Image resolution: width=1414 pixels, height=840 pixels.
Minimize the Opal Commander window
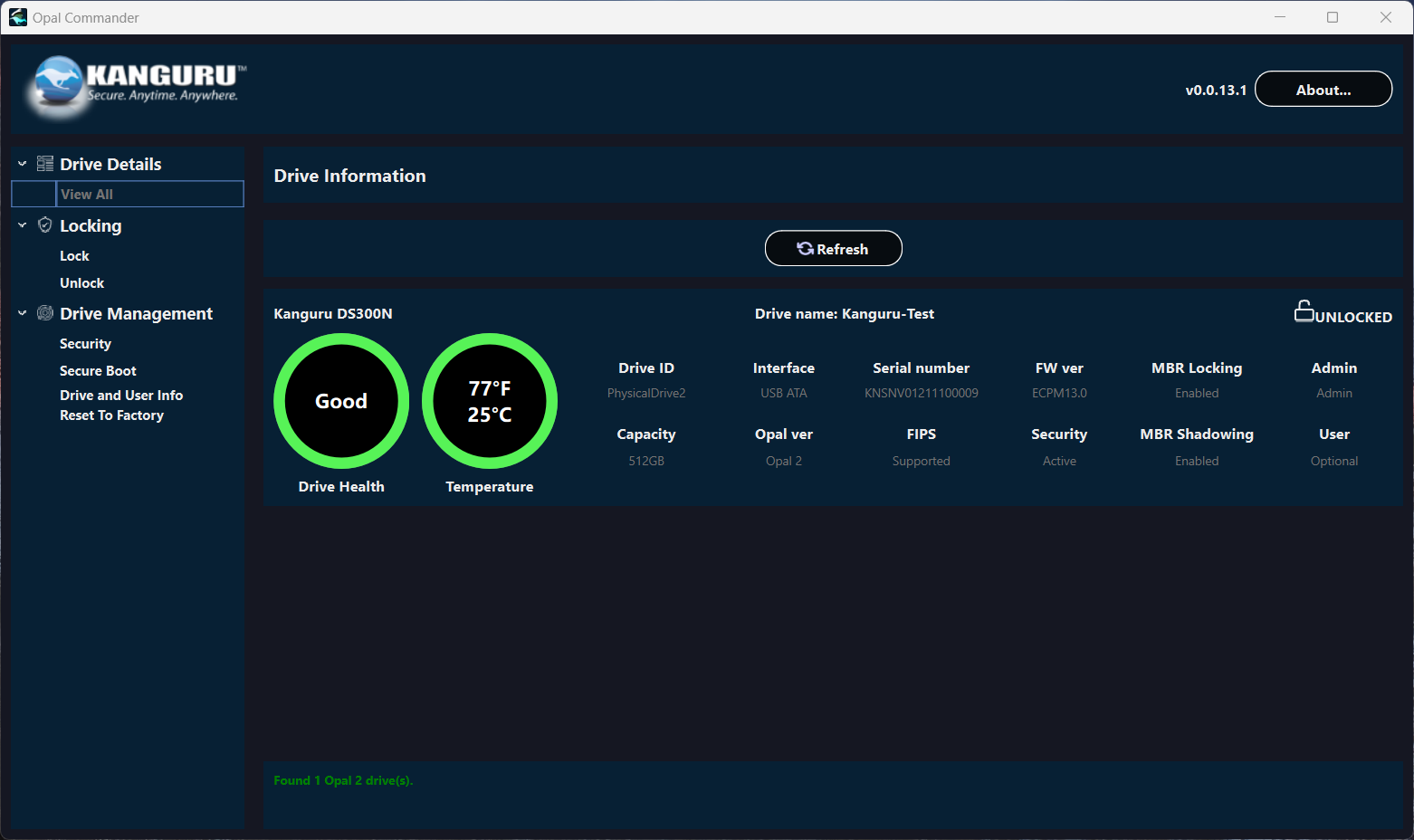pos(1280,17)
